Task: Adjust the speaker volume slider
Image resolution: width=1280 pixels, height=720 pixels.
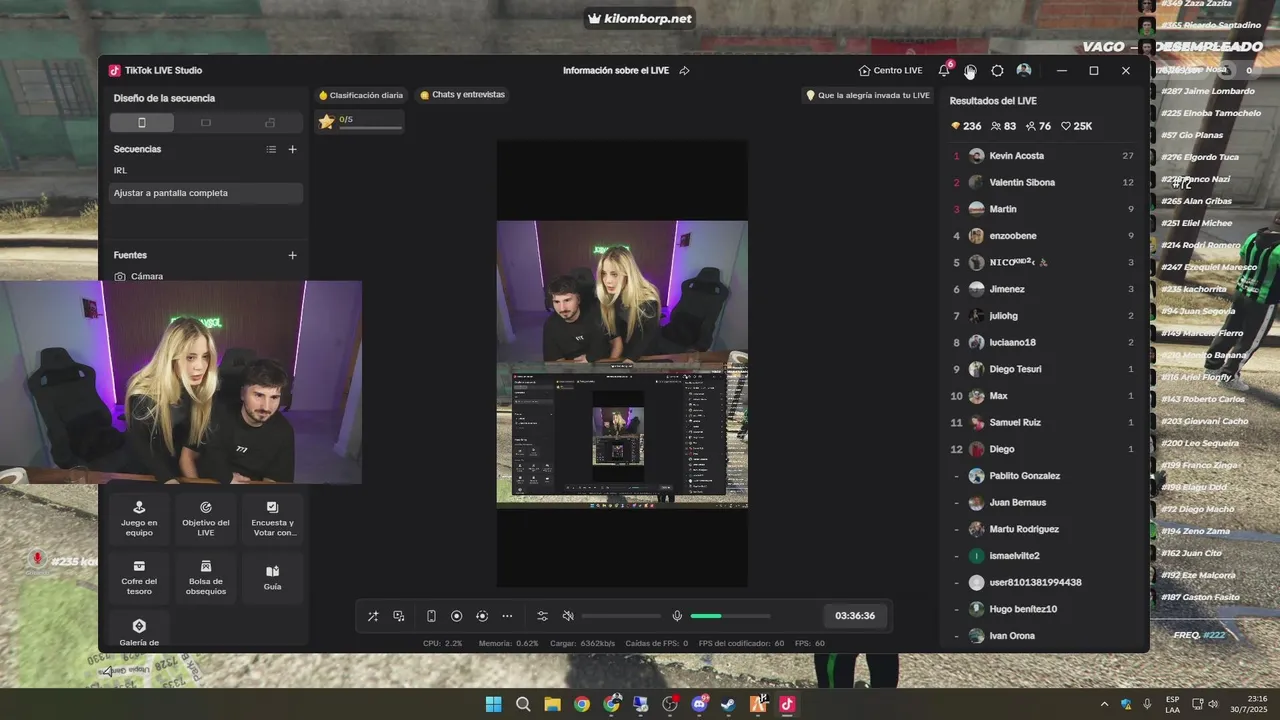Action: (621, 616)
